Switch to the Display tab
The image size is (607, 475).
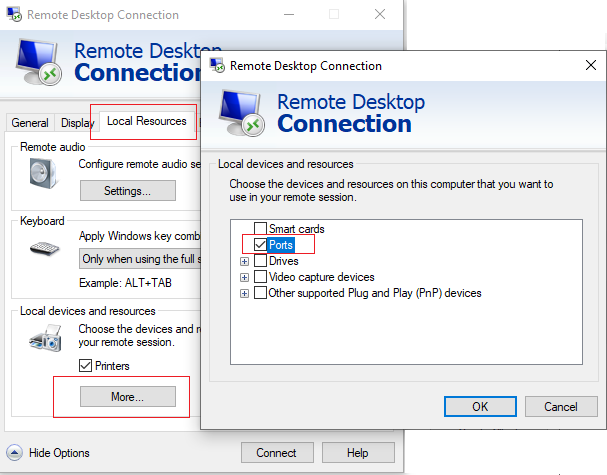point(76,123)
